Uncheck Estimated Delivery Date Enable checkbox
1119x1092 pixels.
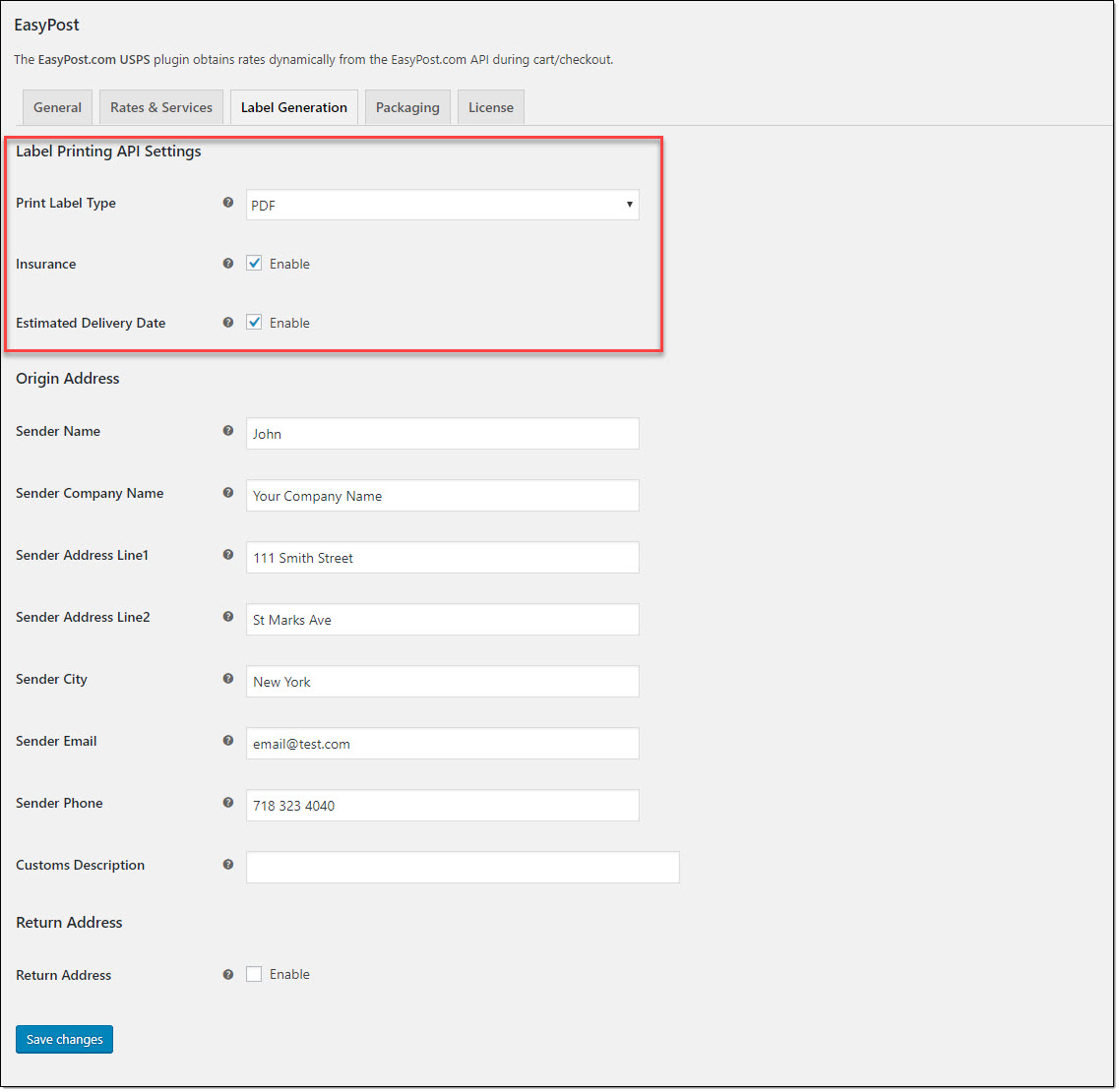(254, 323)
